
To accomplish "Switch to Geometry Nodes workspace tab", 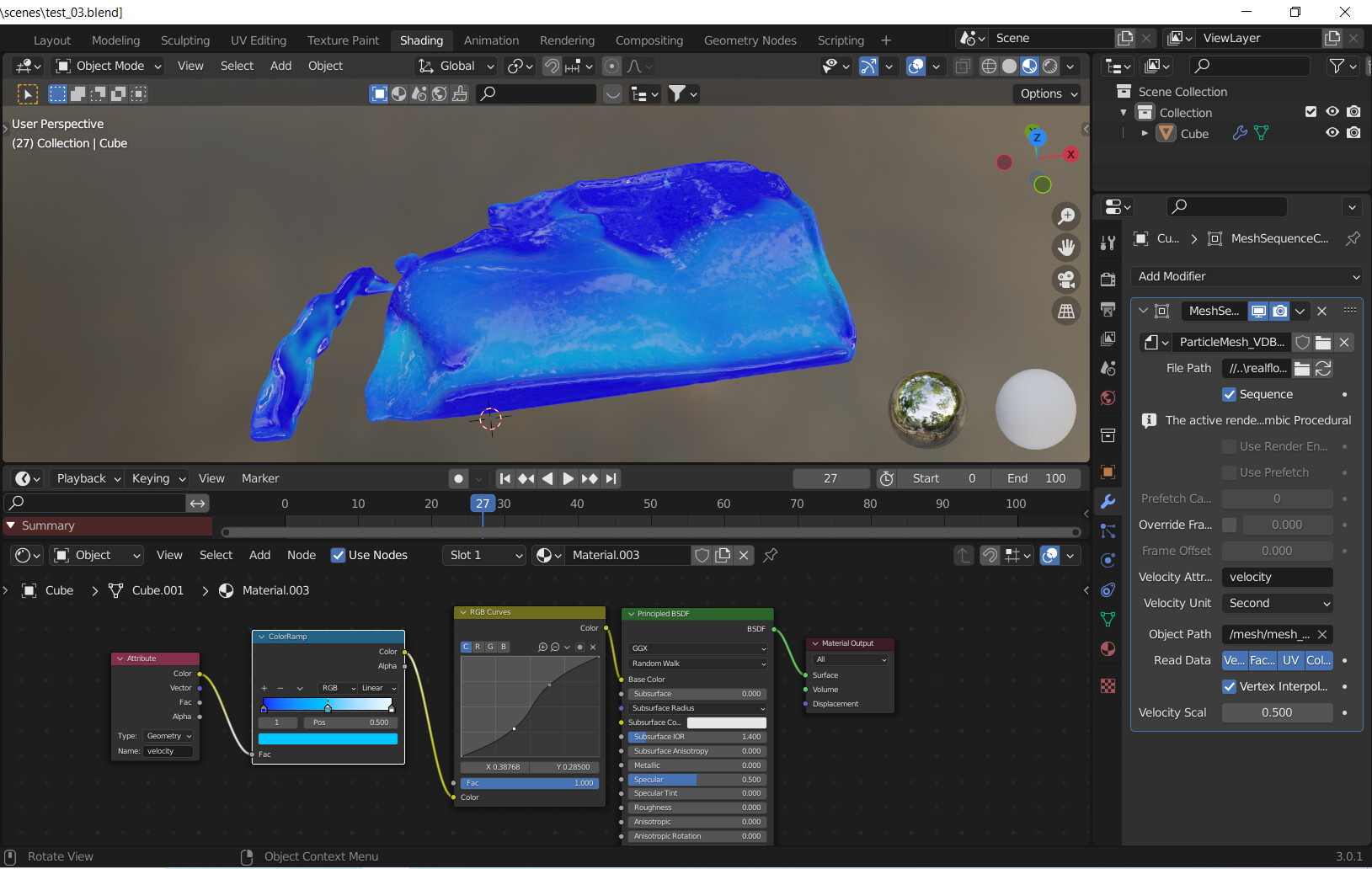I will 750,40.
